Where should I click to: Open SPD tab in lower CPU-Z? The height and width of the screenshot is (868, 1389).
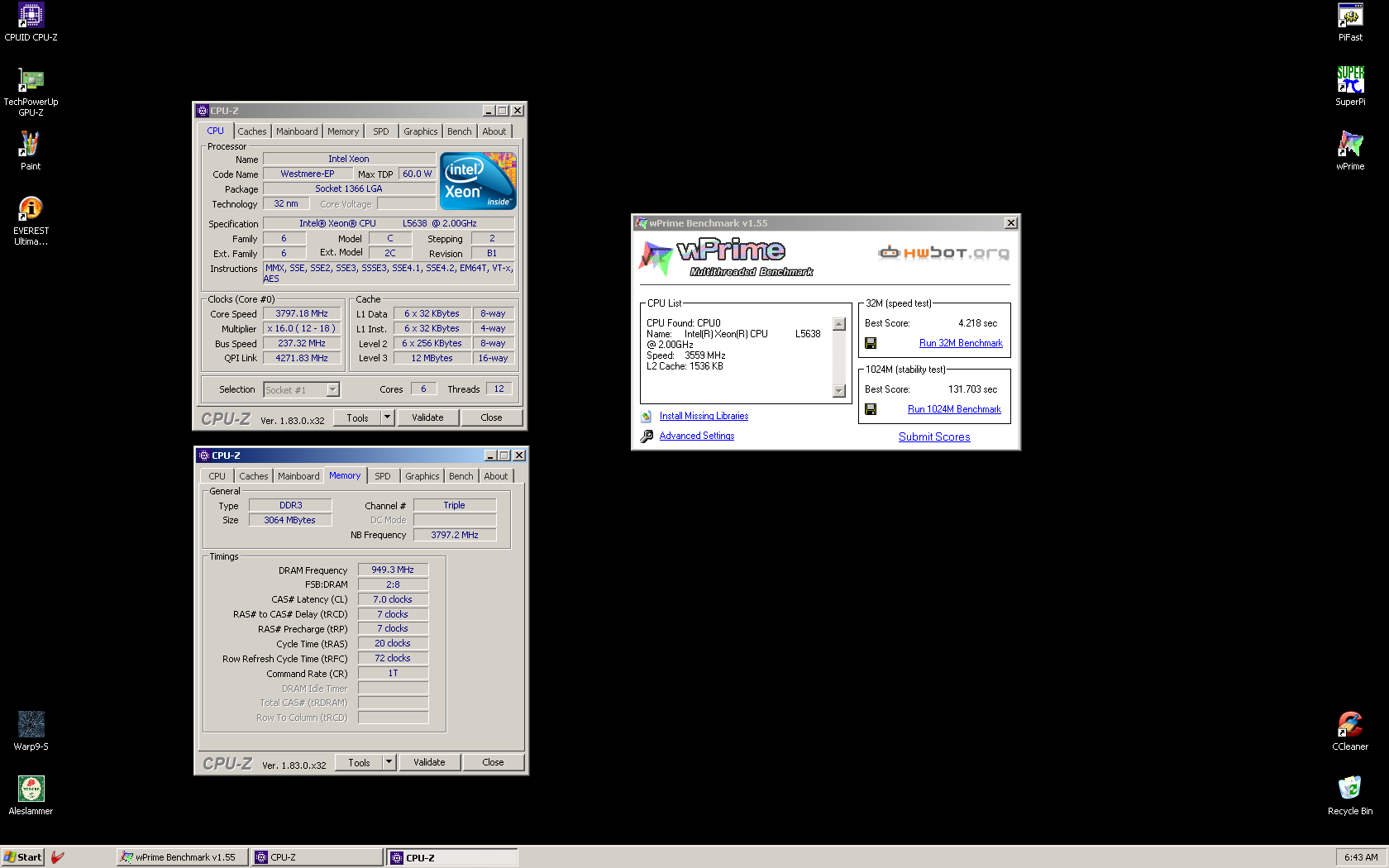pos(383,476)
